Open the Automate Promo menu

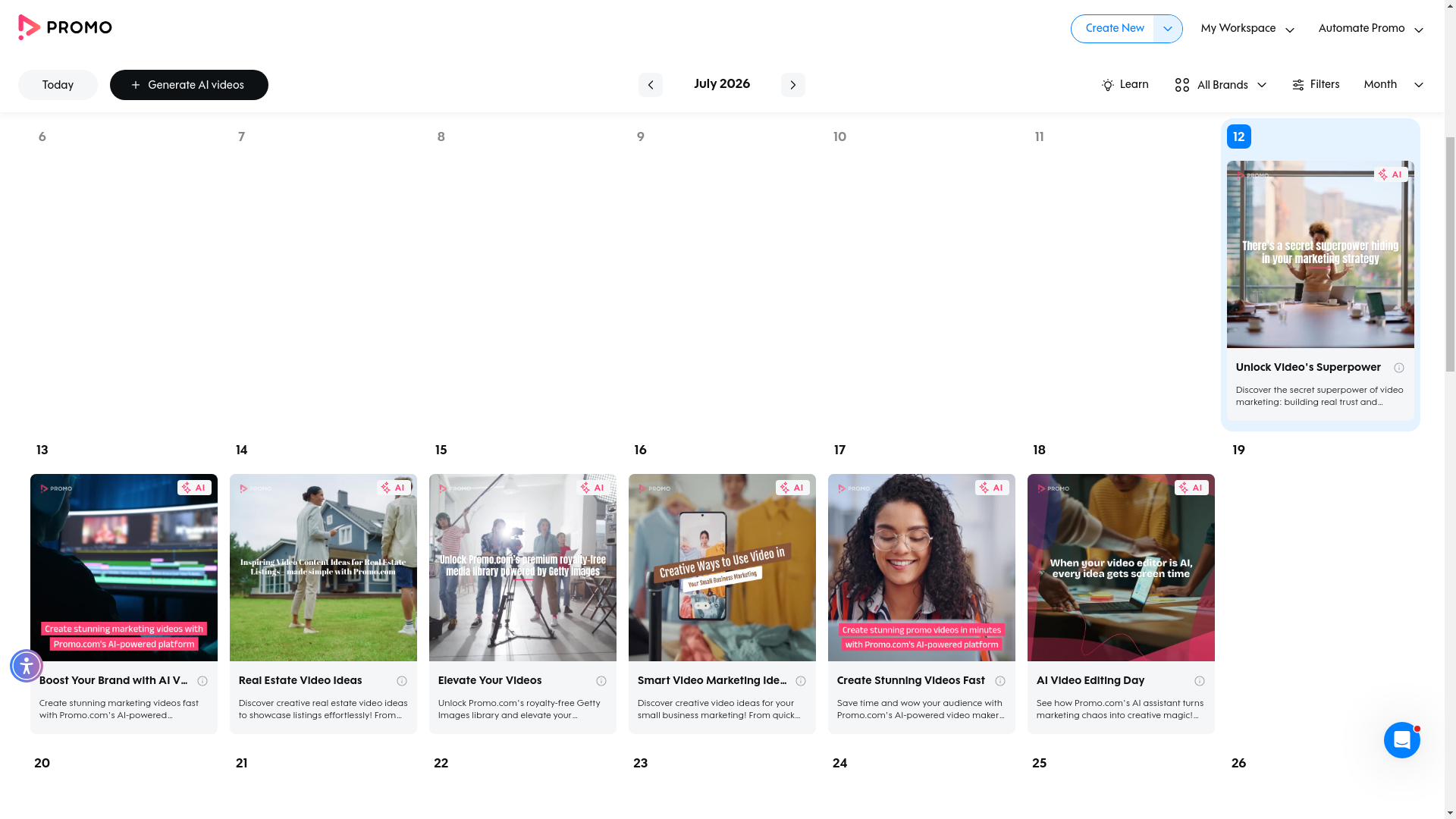[1370, 29]
